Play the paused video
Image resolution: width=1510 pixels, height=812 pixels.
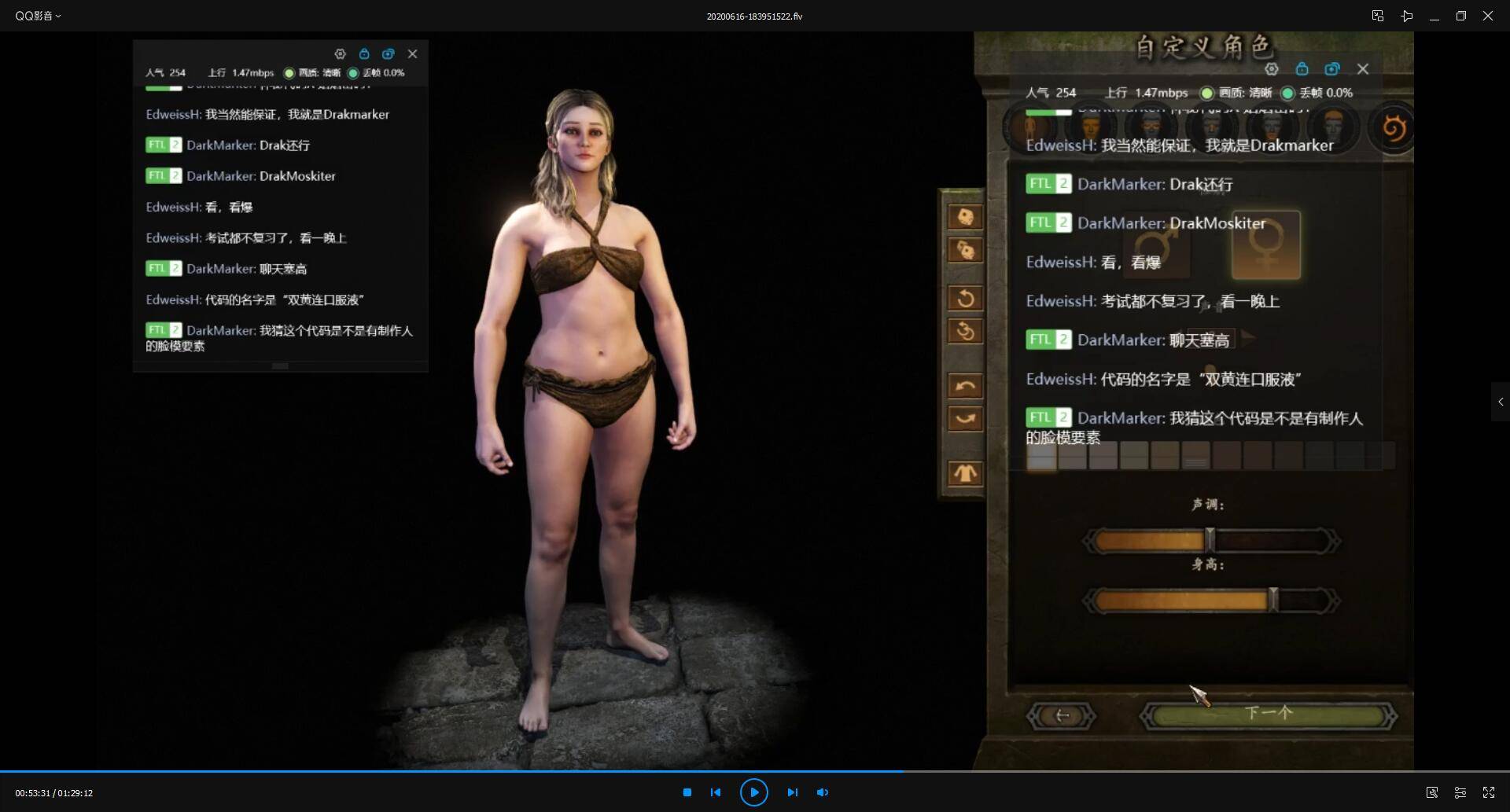pyautogui.click(x=753, y=792)
